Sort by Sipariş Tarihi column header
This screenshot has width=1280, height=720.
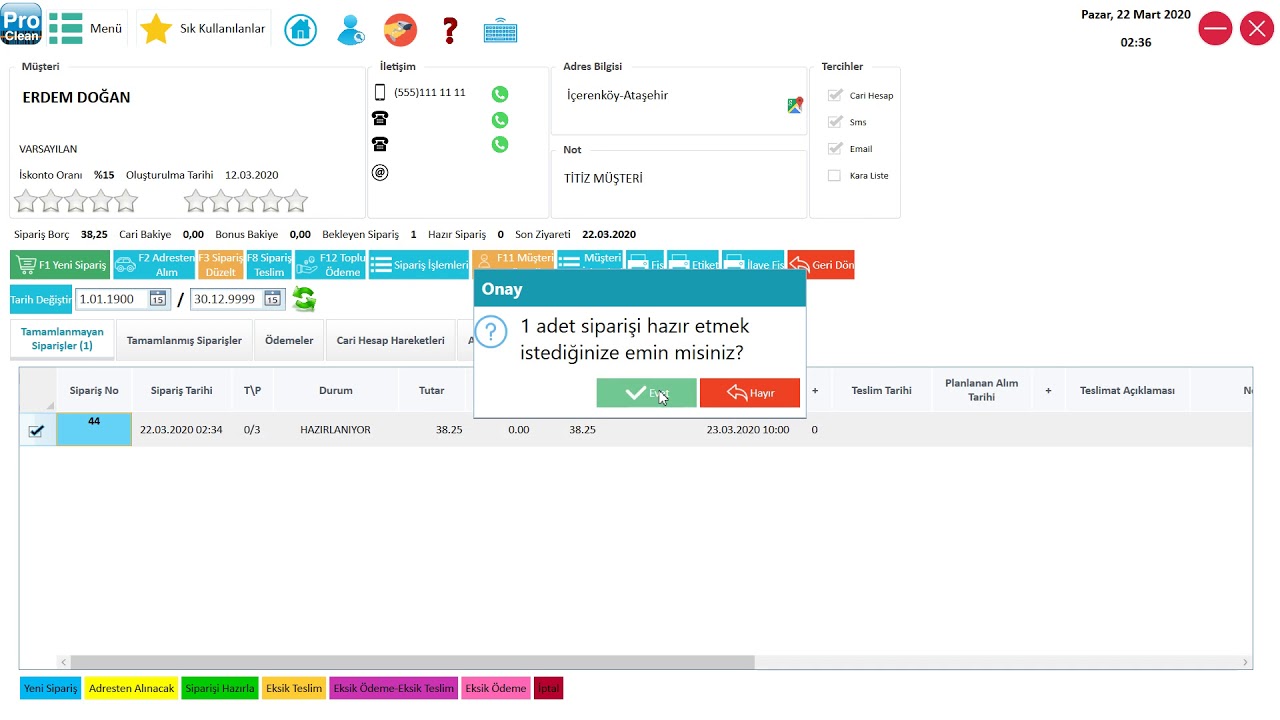181,390
